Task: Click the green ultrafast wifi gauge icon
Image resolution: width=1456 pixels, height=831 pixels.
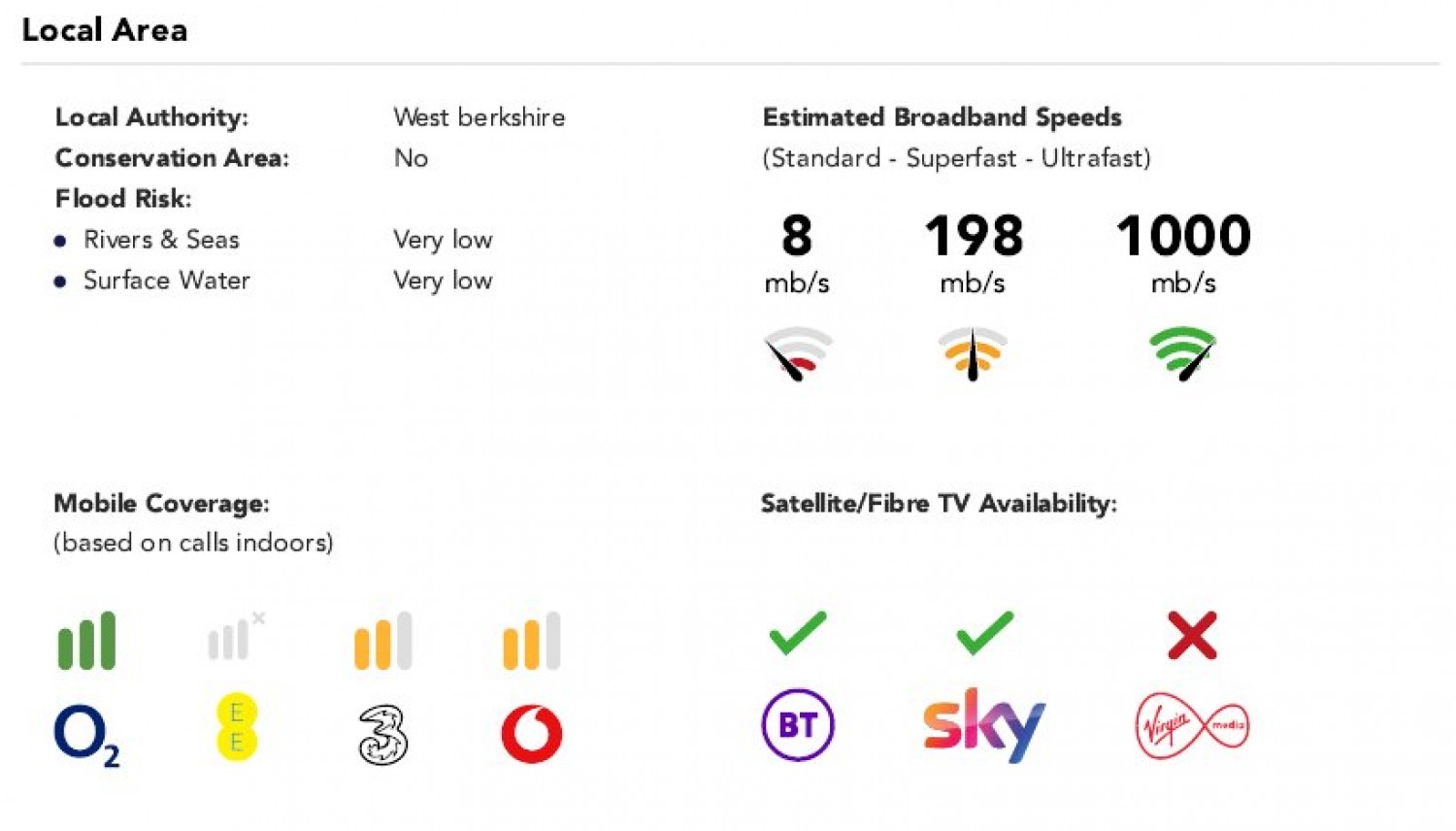Action: [1182, 352]
